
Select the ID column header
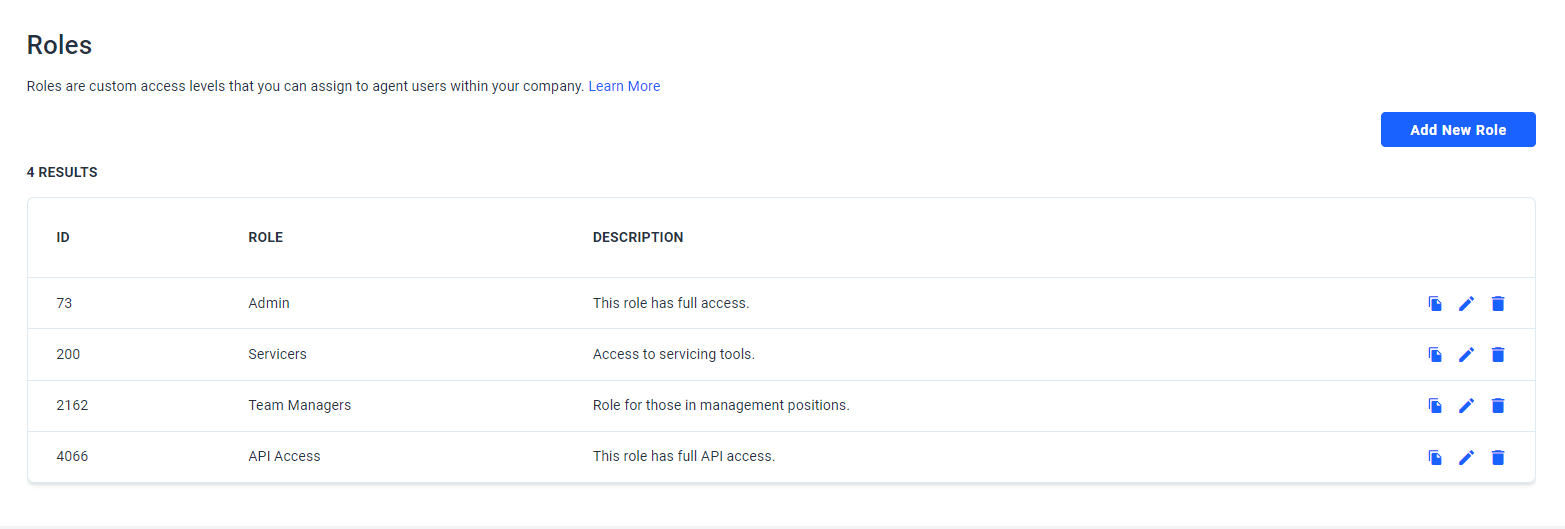(x=63, y=238)
